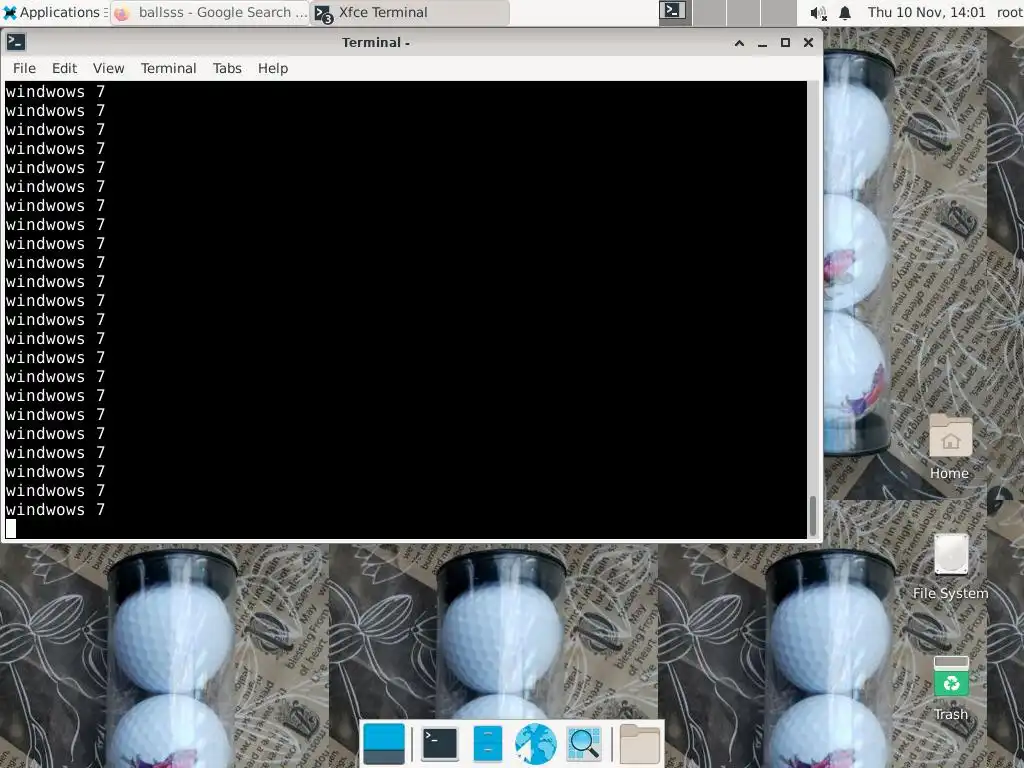Open the Trash desktop icon
Viewport: 1024px width, 768px height.
[x=951, y=688]
